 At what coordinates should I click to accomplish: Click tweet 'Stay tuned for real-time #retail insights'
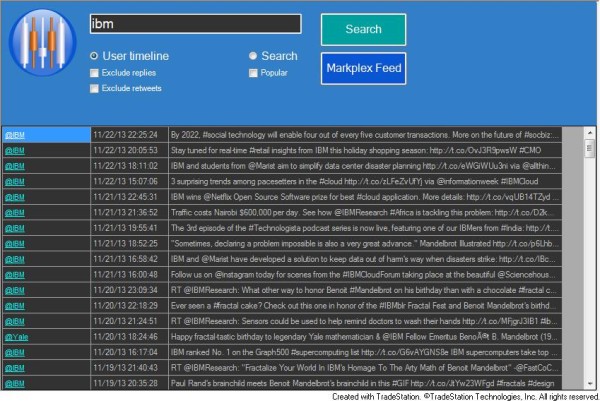365,150
